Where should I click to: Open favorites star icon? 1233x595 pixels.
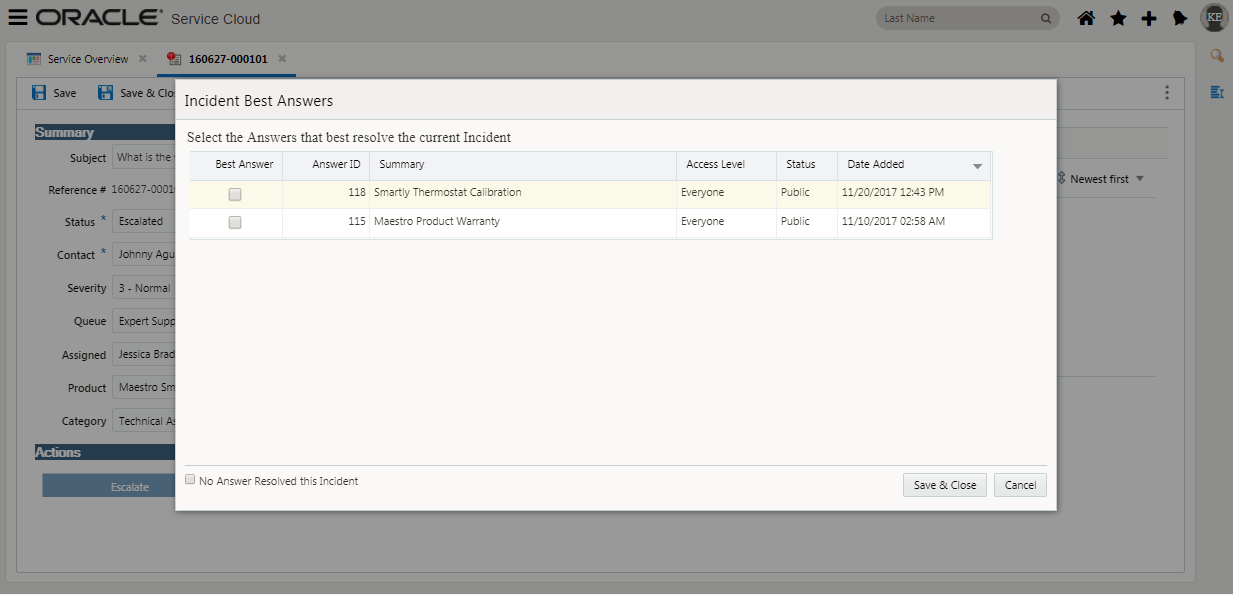click(x=1118, y=18)
